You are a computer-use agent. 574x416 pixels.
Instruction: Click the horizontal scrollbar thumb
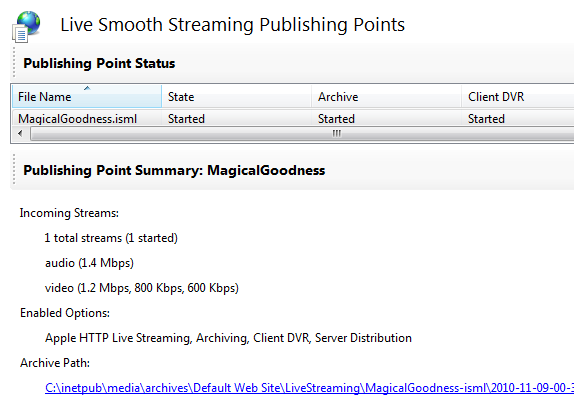[337, 134]
